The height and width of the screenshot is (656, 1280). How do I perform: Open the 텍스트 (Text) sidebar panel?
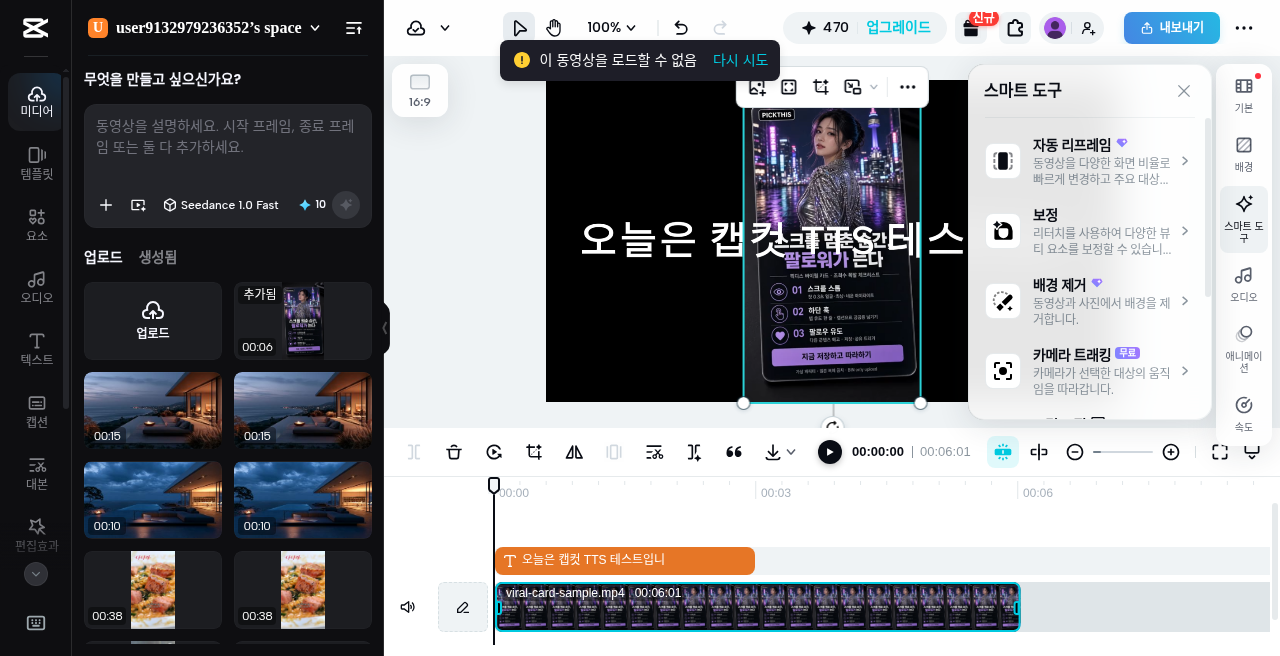point(35,350)
